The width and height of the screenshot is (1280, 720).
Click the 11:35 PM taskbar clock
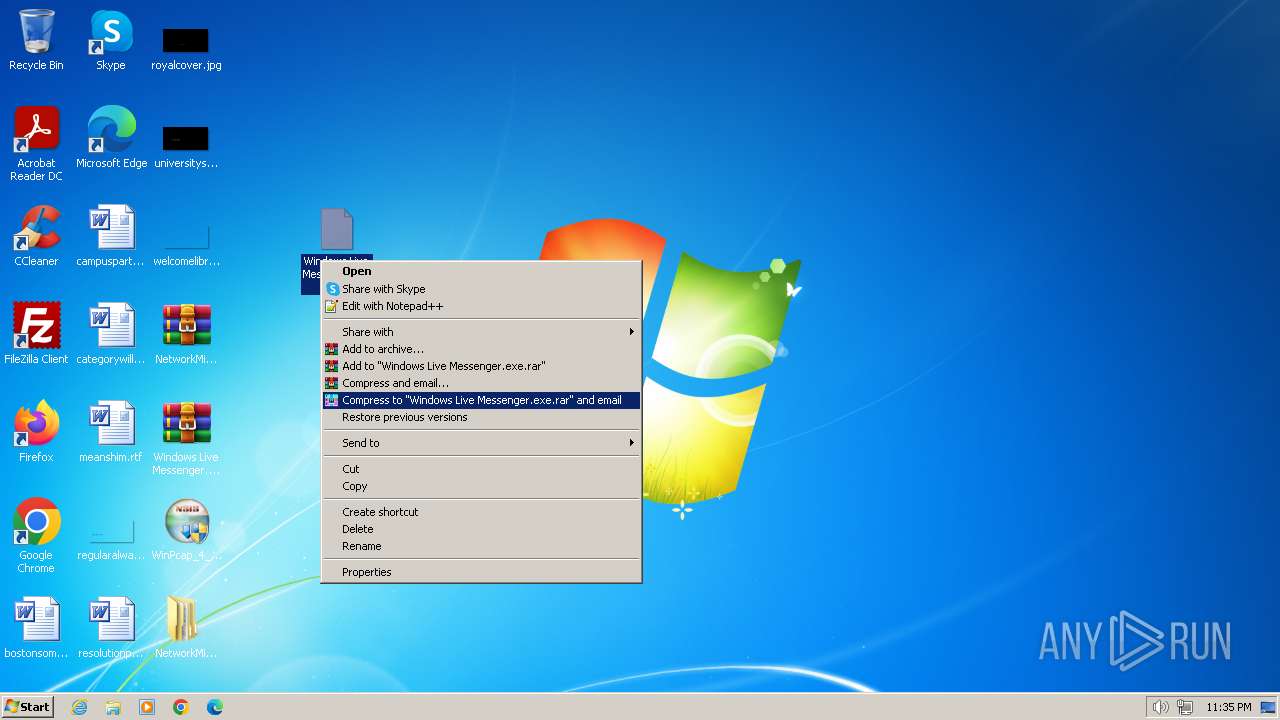click(x=1228, y=707)
